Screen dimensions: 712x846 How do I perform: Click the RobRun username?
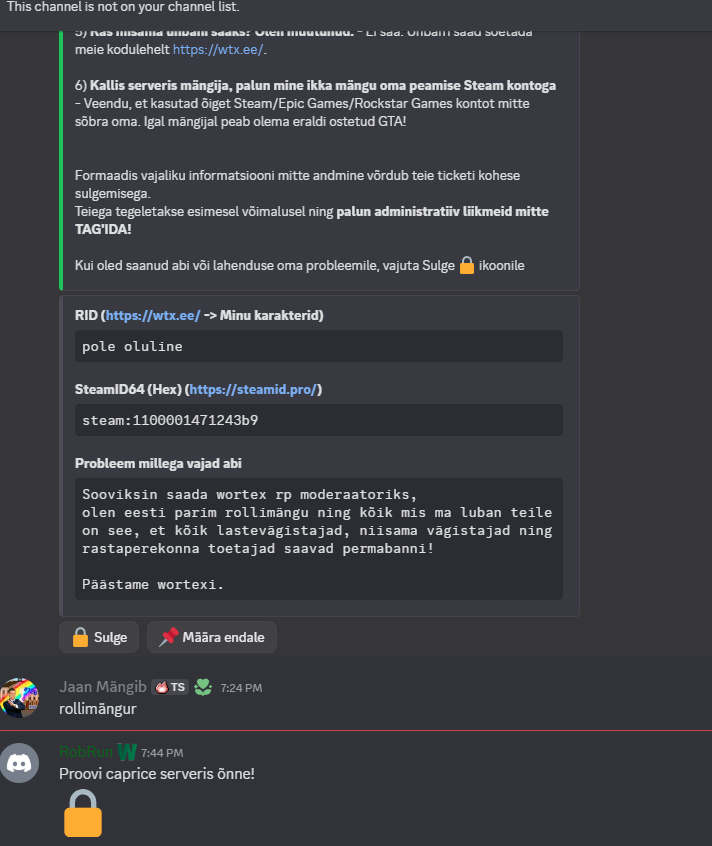(x=86, y=752)
